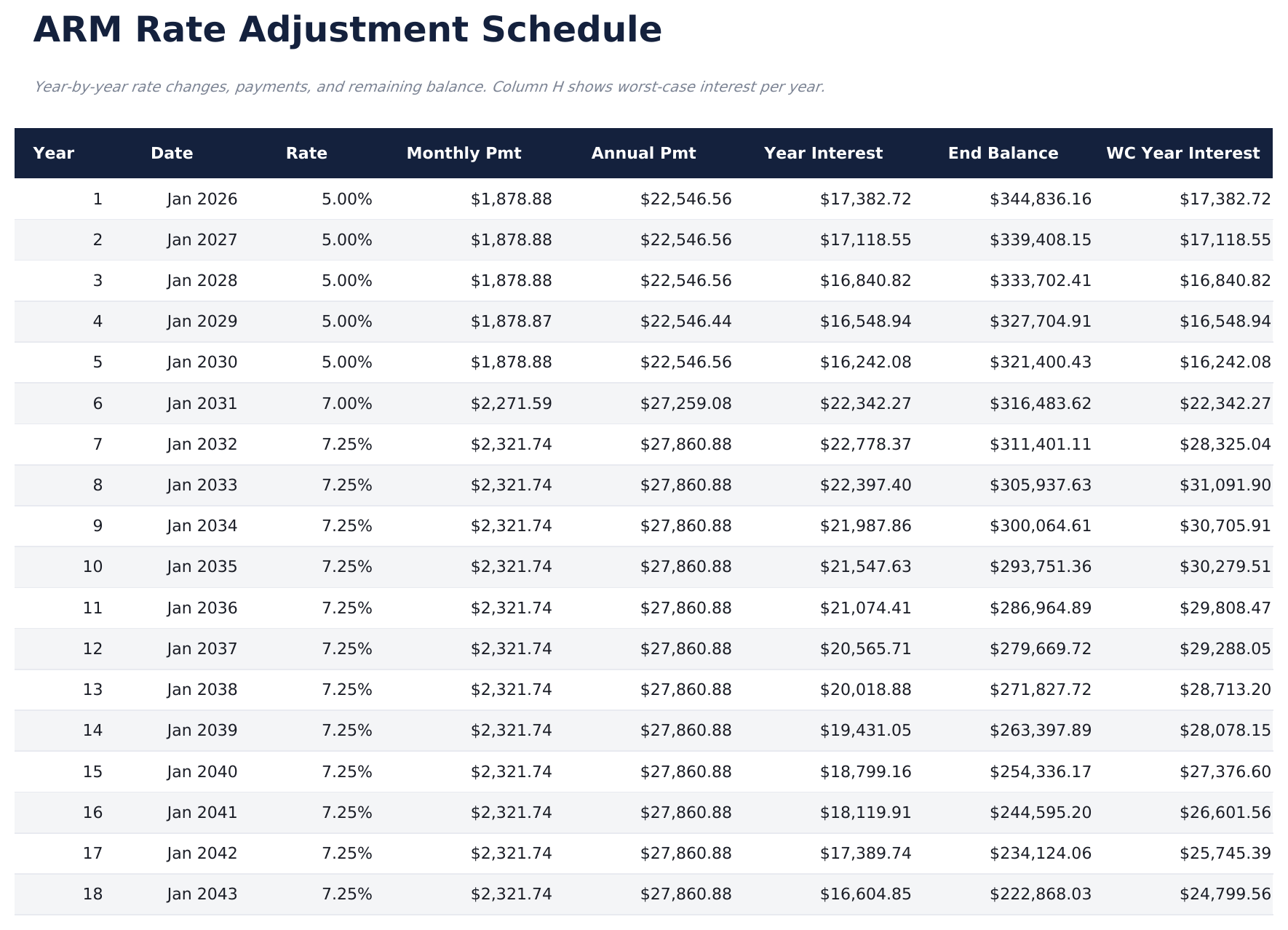Select monthly payment $2,271.59 cell

pyautogui.click(x=511, y=404)
